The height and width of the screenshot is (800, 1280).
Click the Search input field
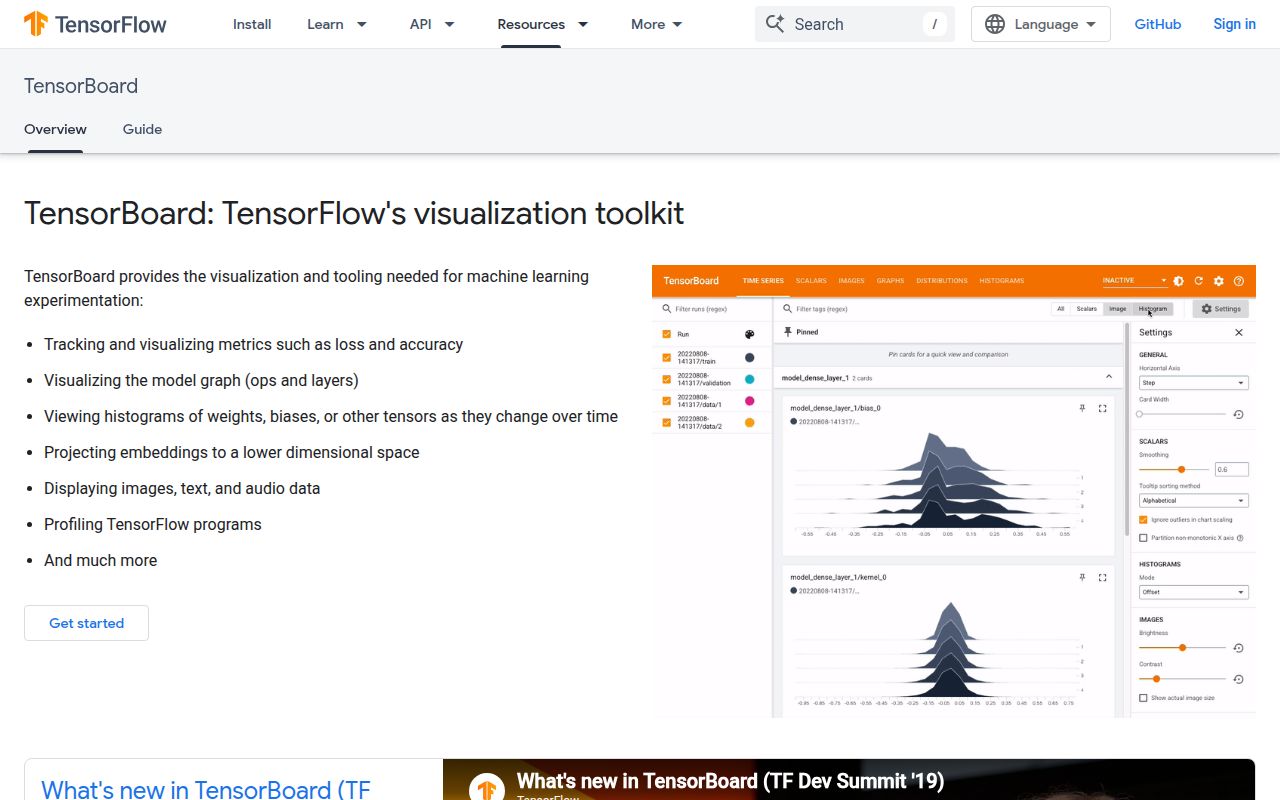click(855, 24)
